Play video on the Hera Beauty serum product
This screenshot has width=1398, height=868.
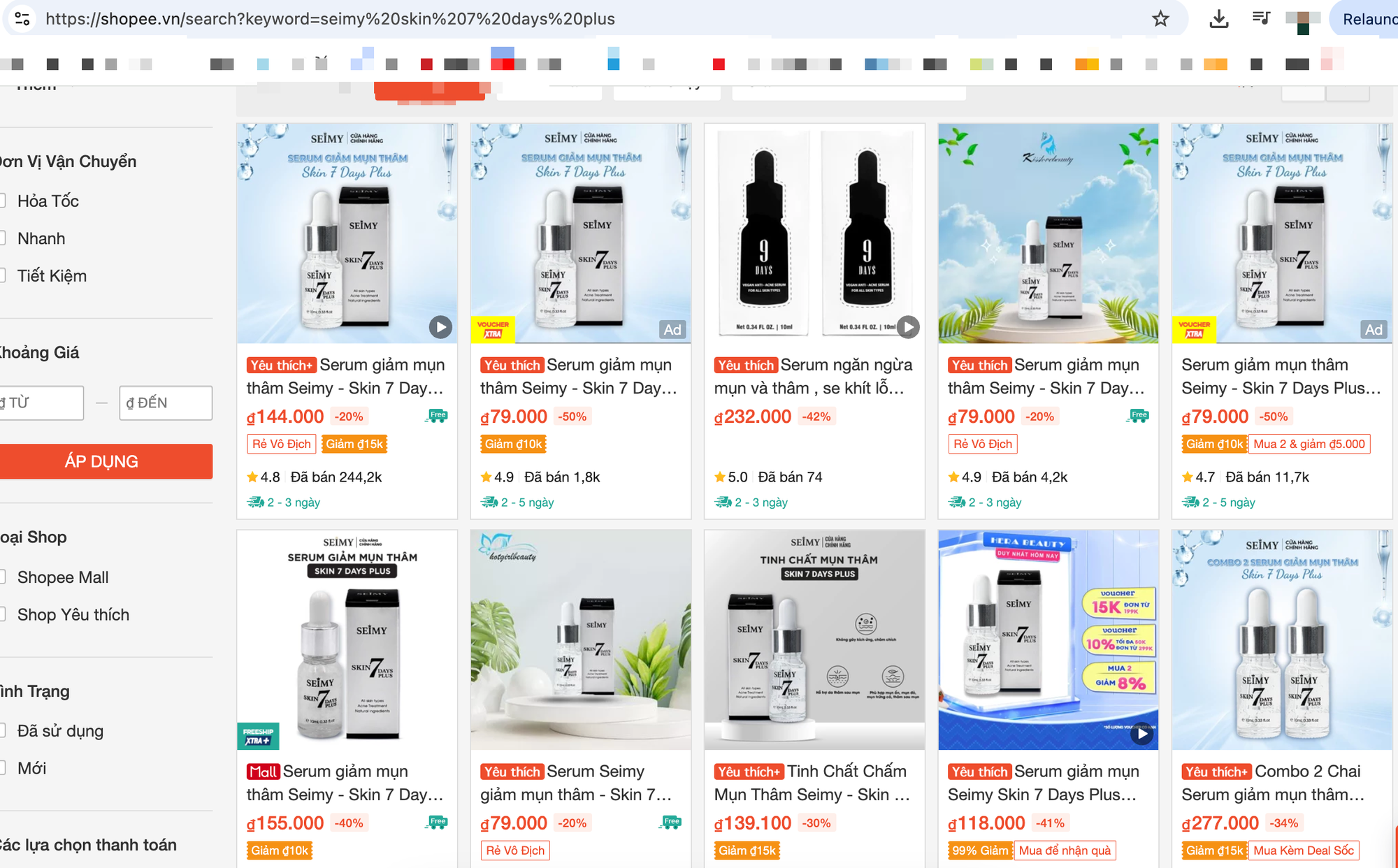point(1141,733)
